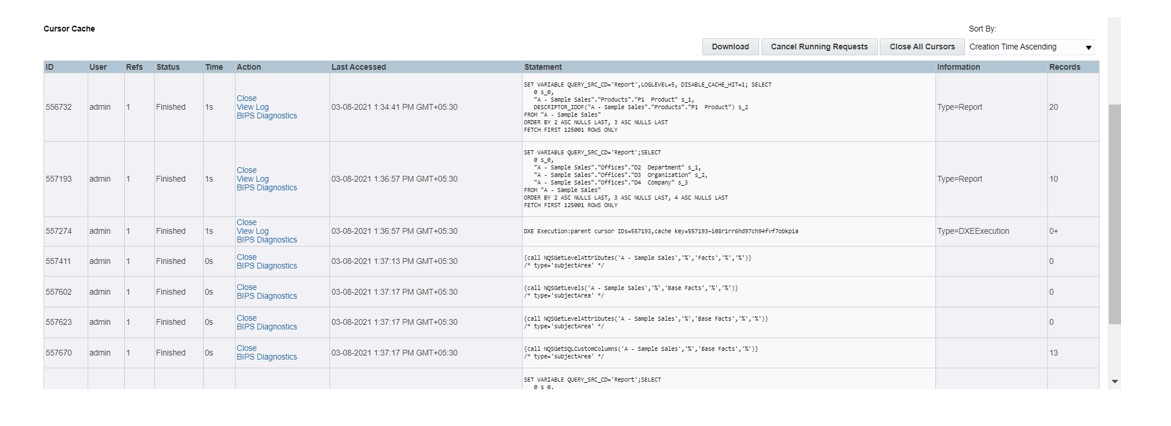Click the Sort By dropdown arrow
Viewport: 1171px width, 426px height.
(1089, 48)
